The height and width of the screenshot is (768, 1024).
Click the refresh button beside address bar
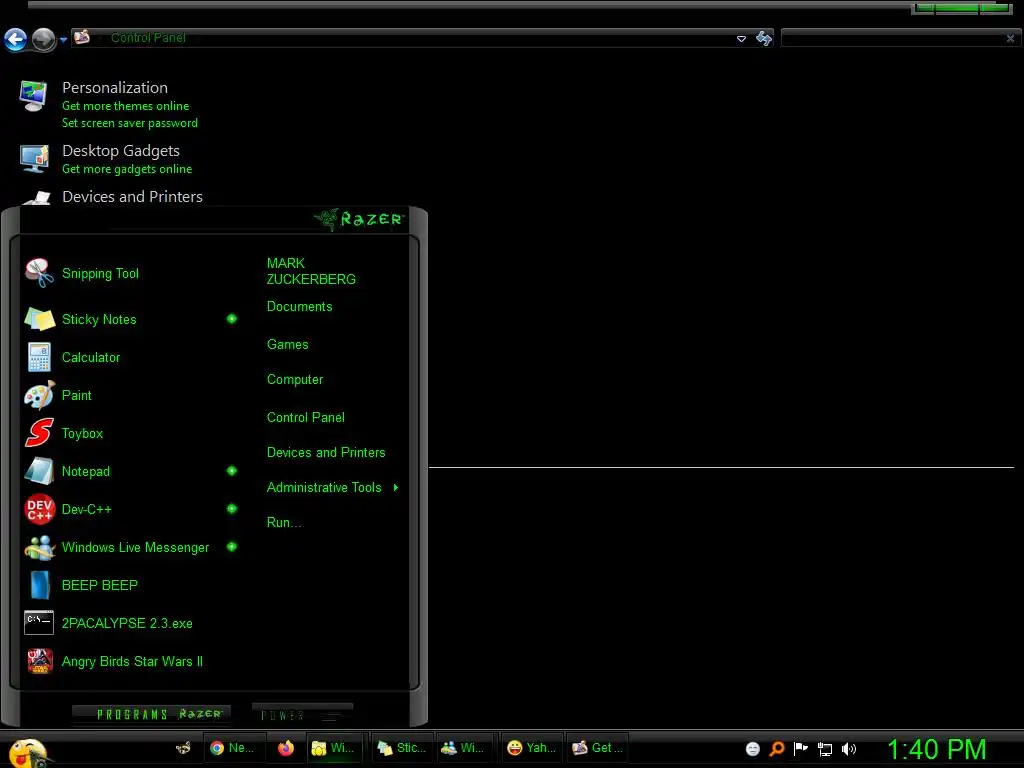[763, 39]
